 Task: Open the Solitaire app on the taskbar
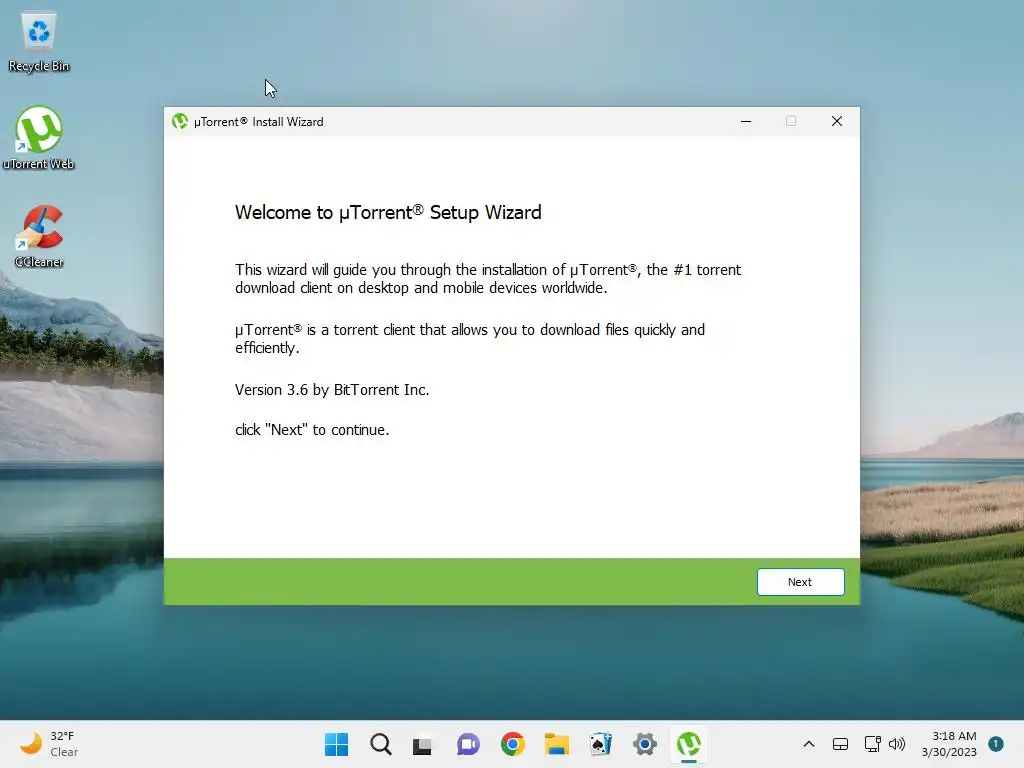coord(601,744)
